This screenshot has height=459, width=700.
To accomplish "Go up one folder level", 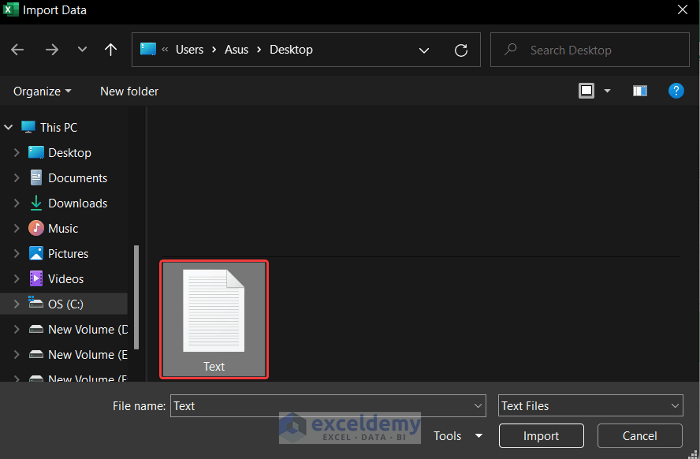I will point(111,50).
